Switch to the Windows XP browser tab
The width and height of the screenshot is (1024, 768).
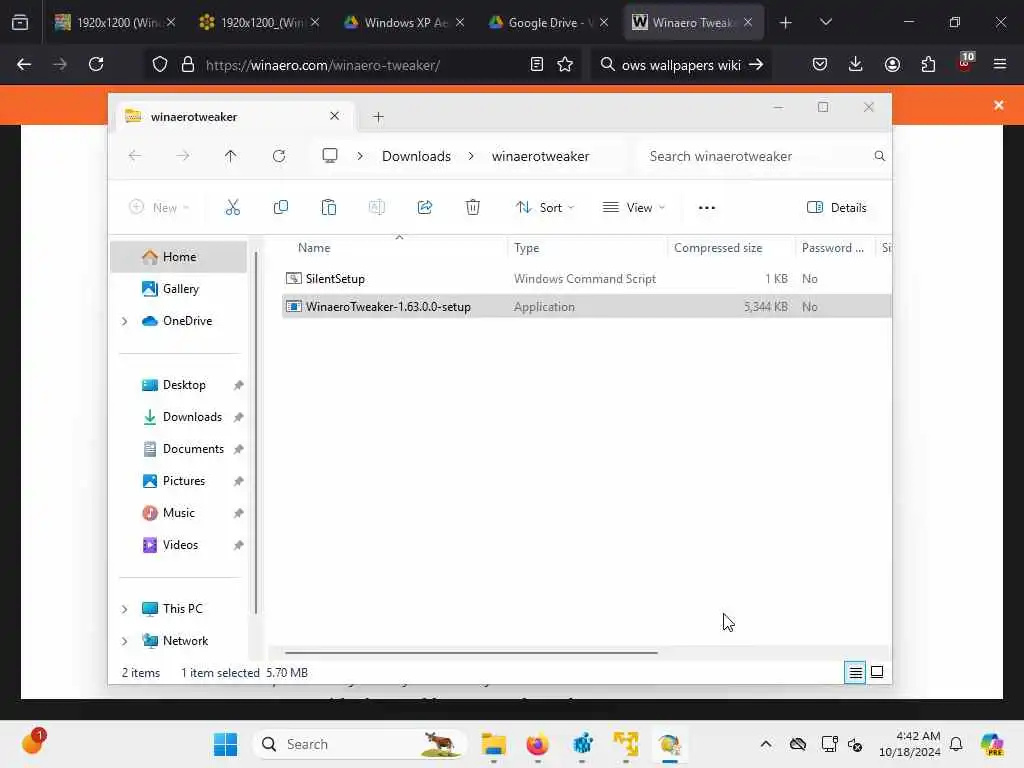point(405,23)
